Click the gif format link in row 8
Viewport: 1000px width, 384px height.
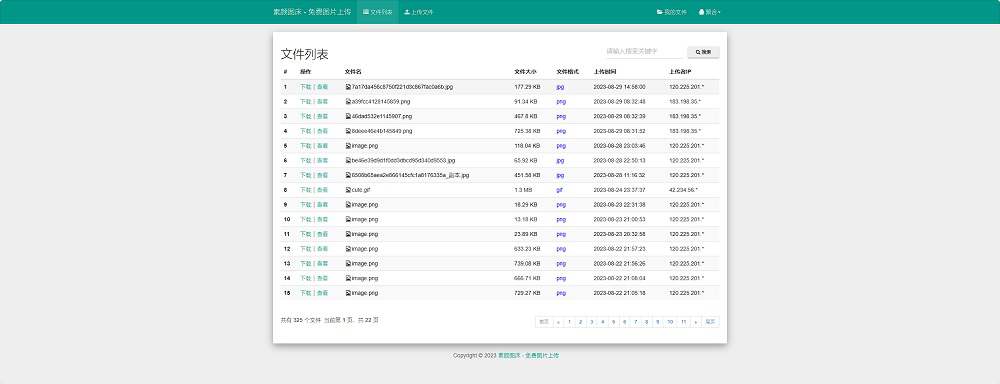[559, 190]
